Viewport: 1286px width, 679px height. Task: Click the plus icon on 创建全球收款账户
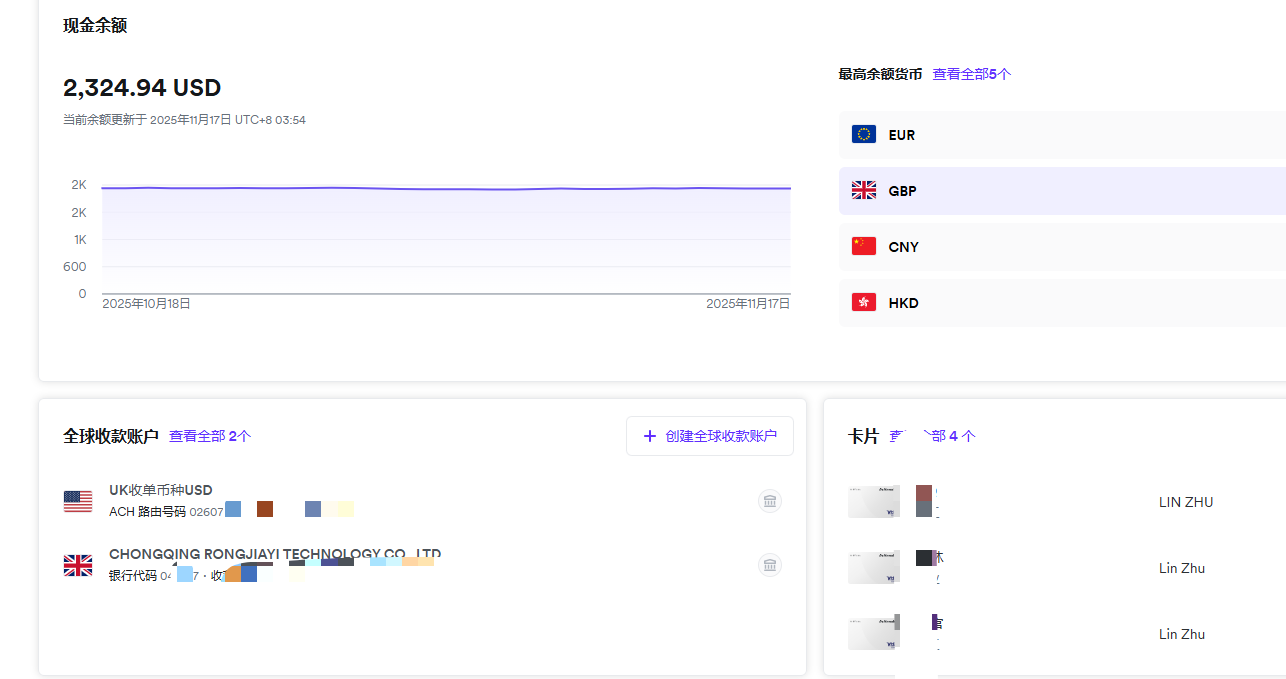(650, 436)
